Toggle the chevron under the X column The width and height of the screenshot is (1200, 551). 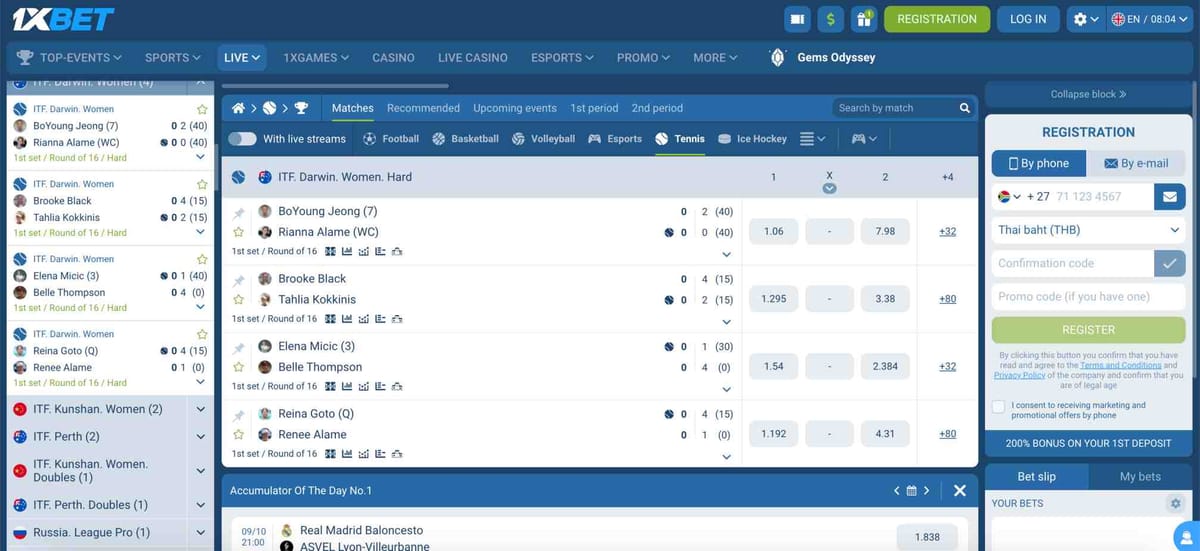coord(829,188)
